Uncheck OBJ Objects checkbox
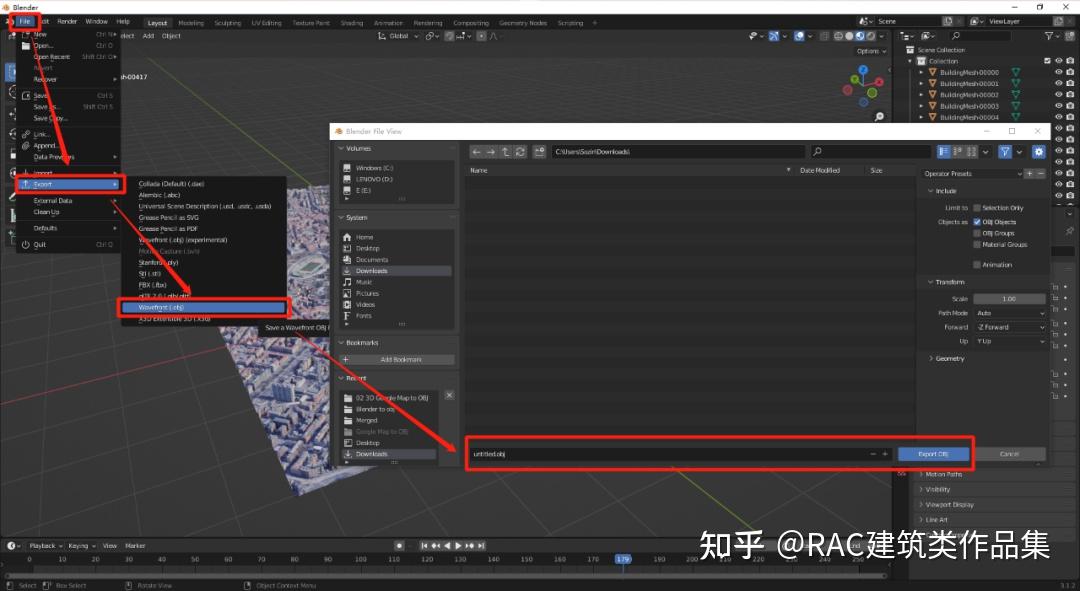The image size is (1080, 591). (x=977, y=222)
